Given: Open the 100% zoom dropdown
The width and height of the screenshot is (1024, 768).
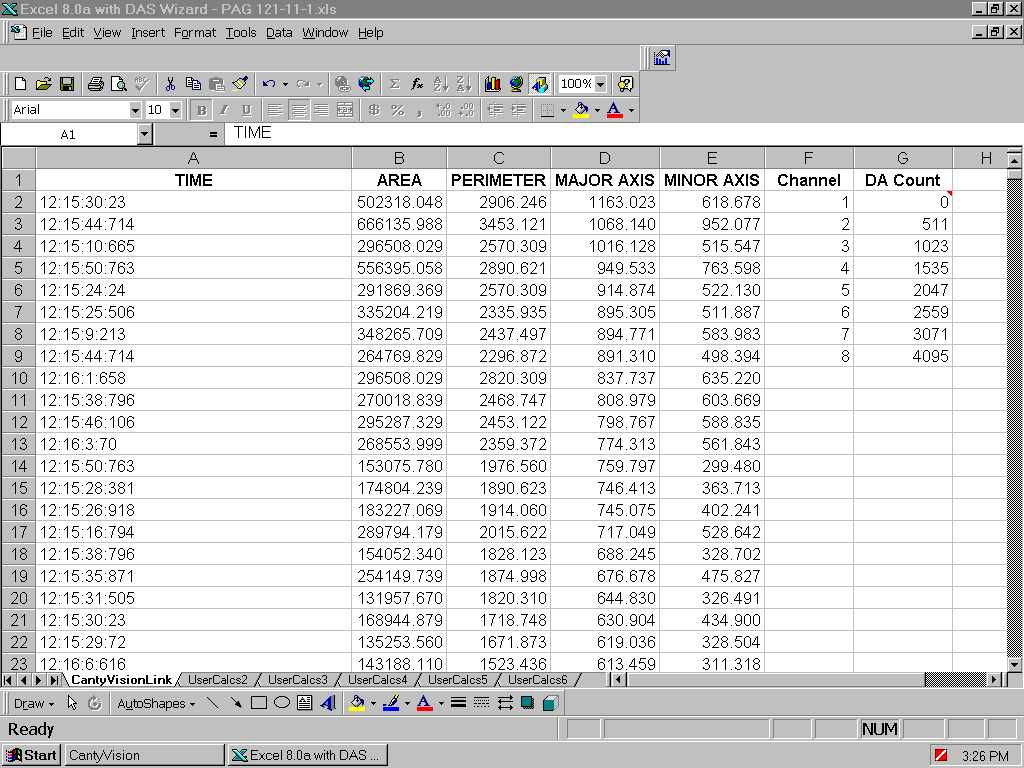Looking at the screenshot, I should coord(600,84).
